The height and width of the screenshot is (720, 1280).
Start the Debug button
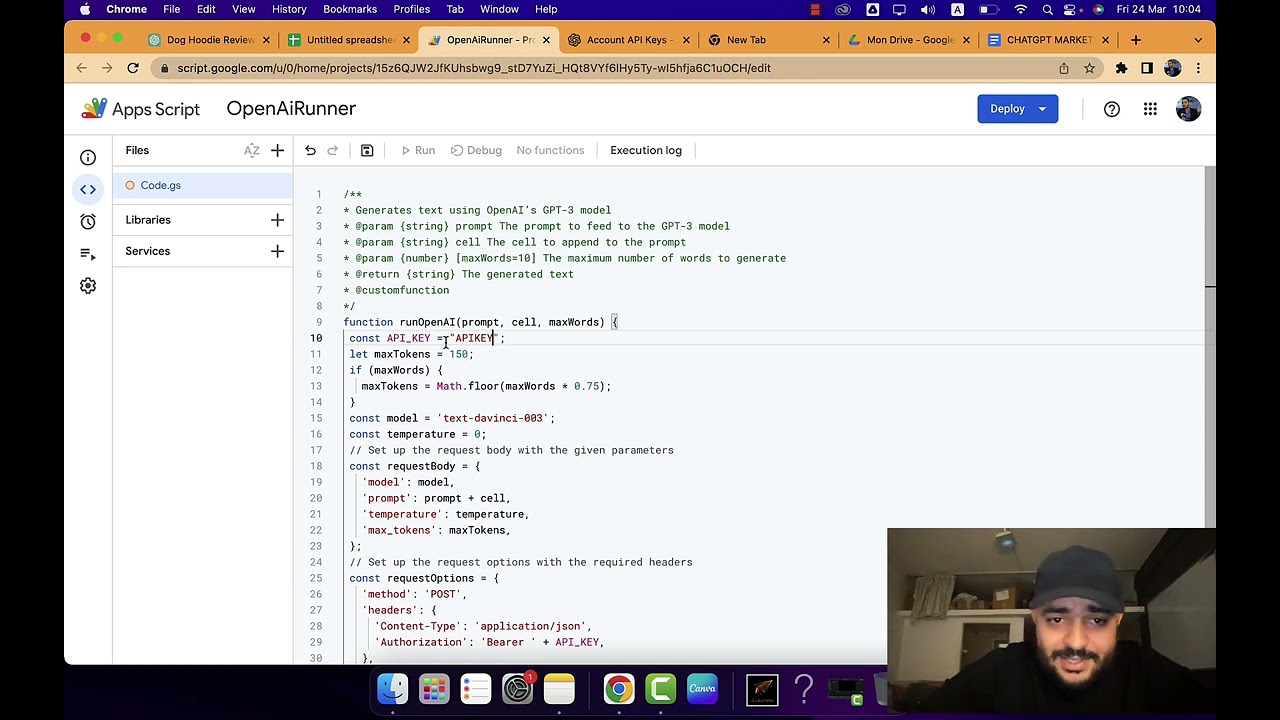pos(476,150)
